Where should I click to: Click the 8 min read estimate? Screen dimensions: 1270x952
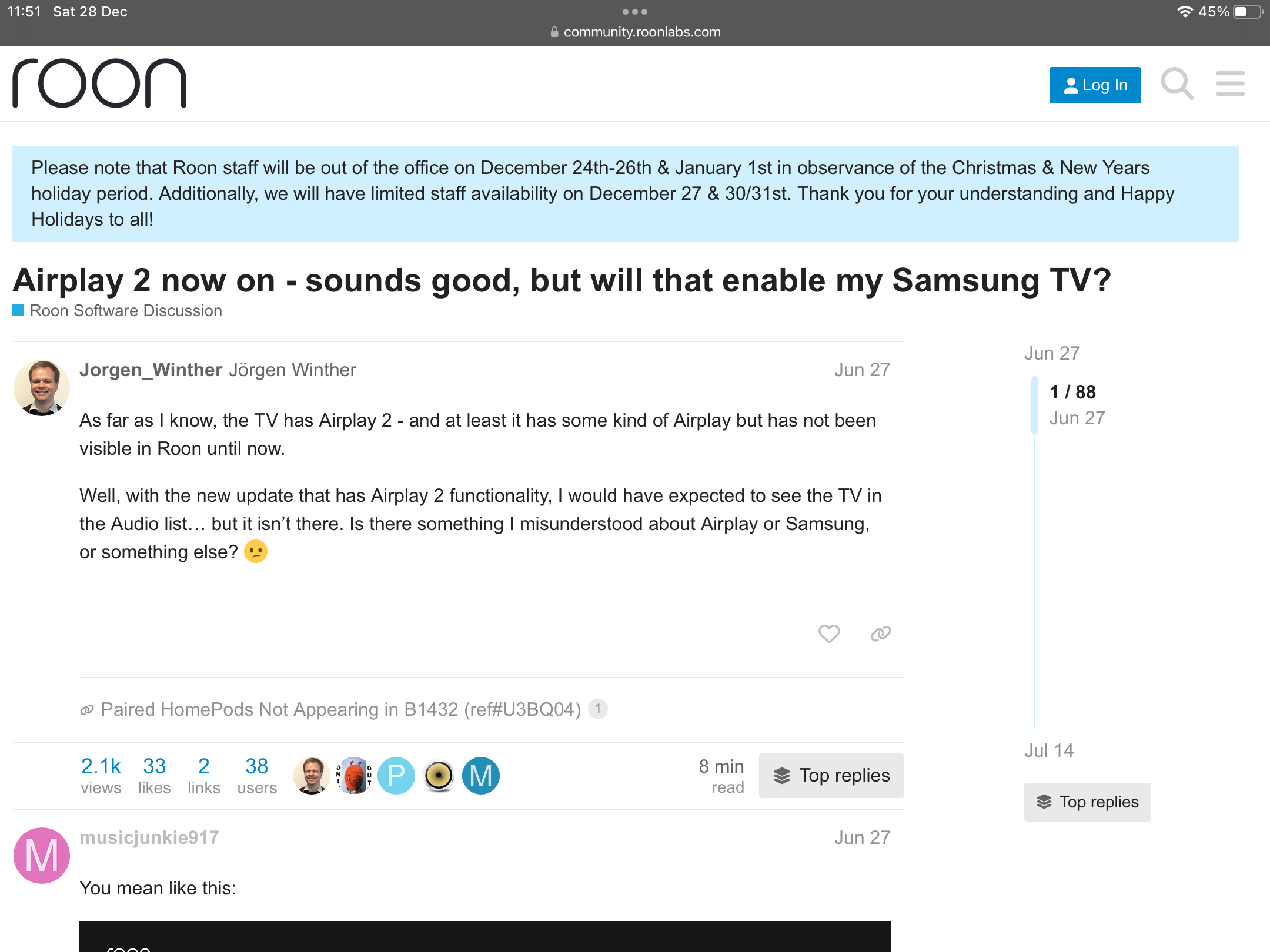pyautogui.click(x=721, y=776)
